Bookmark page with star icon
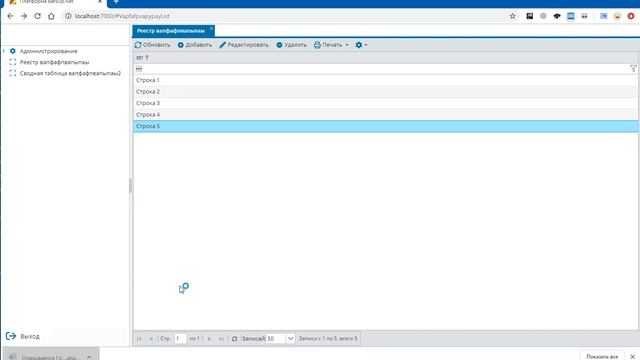The width and height of the screenshot is (640, 360). coord(513,16)
